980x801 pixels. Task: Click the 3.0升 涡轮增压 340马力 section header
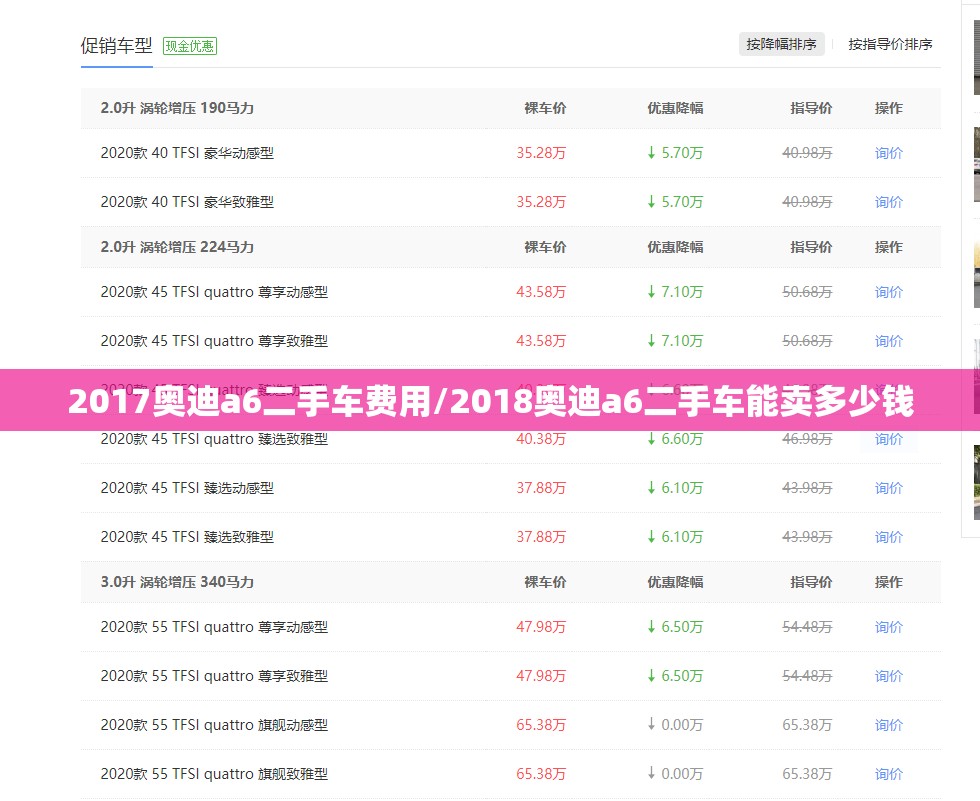tap(177, 582)
